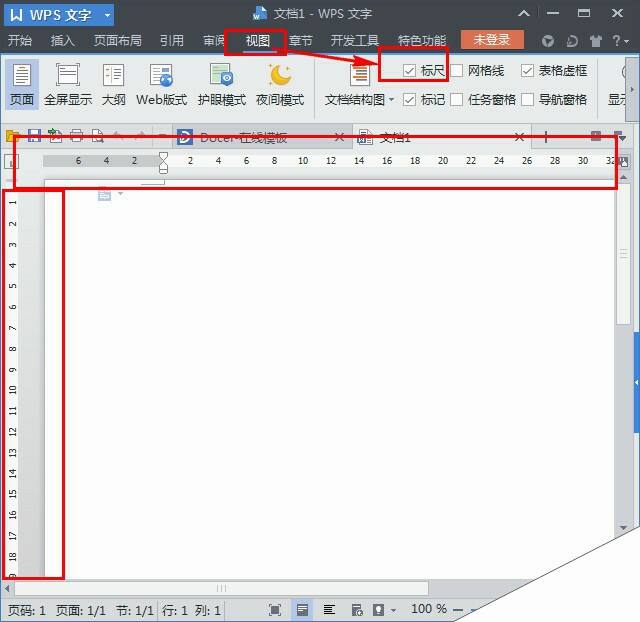Open the 开发工具 ribbon tab
Screen dimensions: 640x622
tap(355, 40)
